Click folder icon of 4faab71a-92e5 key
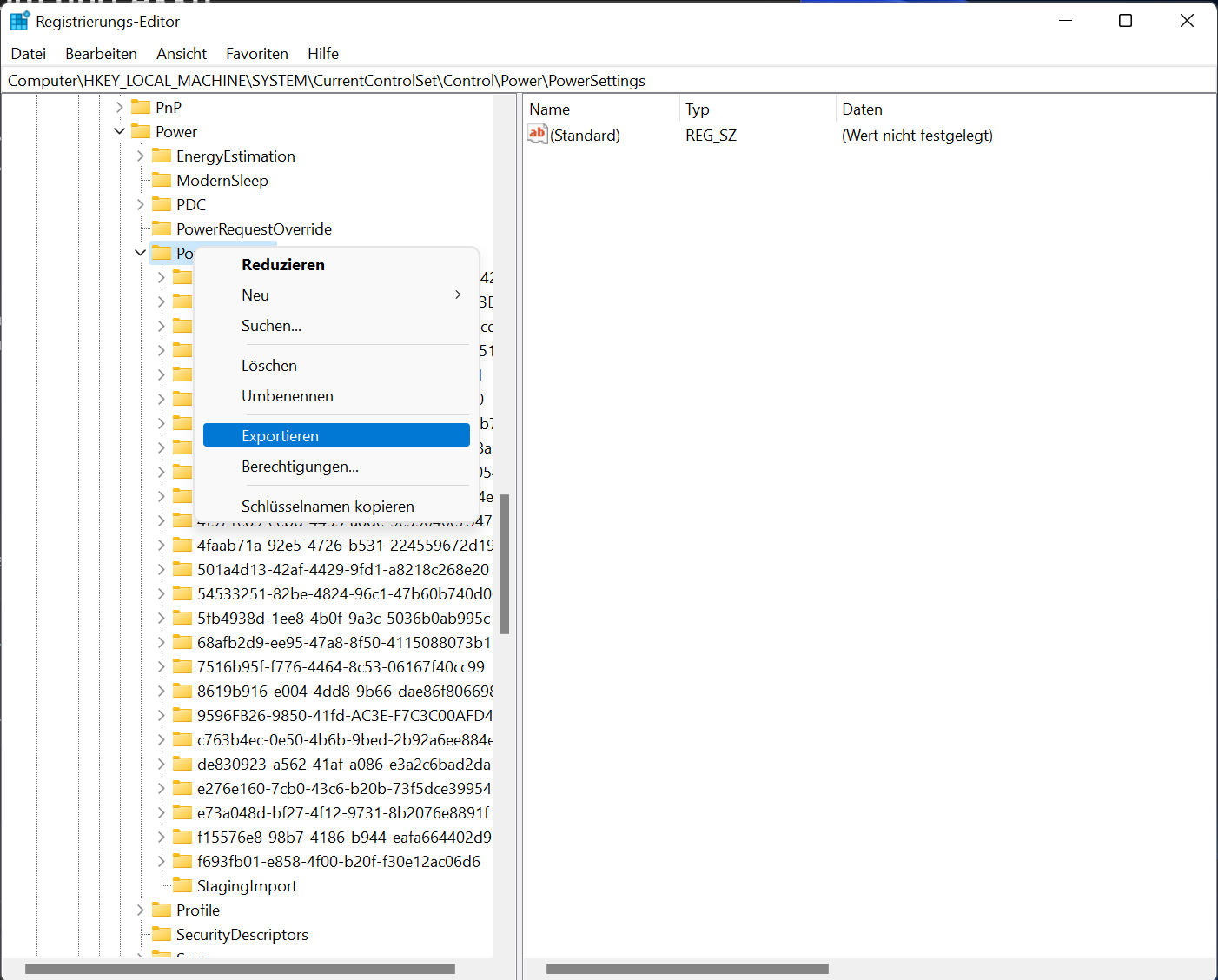1218x980 pixels. click(x=182, y=545)
